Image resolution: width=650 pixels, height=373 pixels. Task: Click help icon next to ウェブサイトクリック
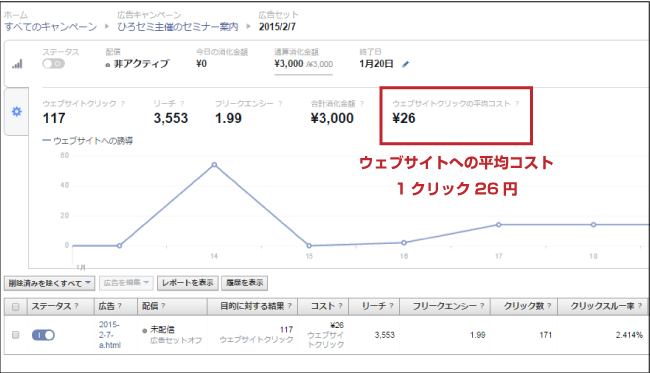[123, 104]
